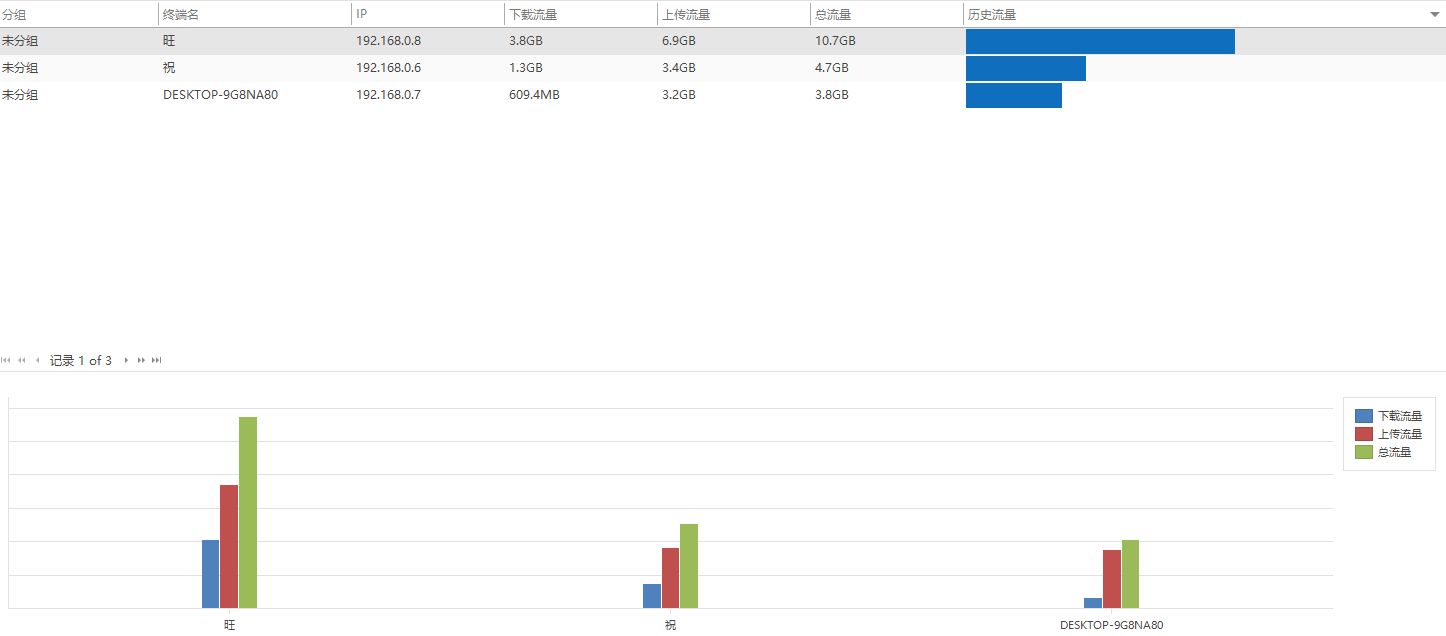Click the 历史流量 column header label
Screen dimensions: 1446x636
(x=992, y=15)
